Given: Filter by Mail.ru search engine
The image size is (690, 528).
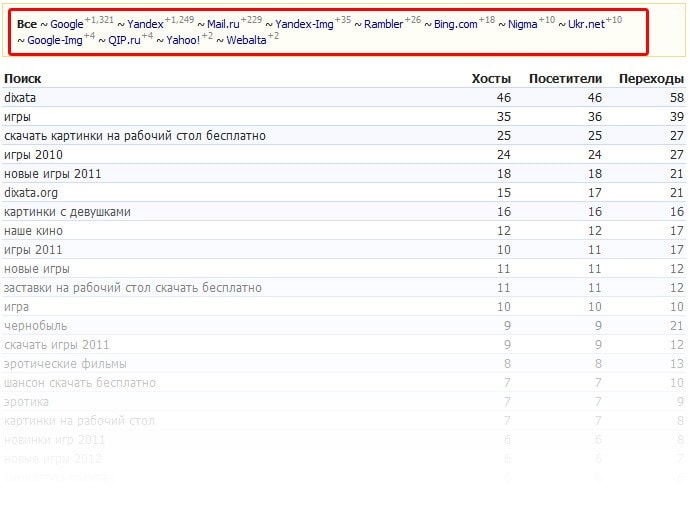Looking at the screenshot, I should coord(223,24).
